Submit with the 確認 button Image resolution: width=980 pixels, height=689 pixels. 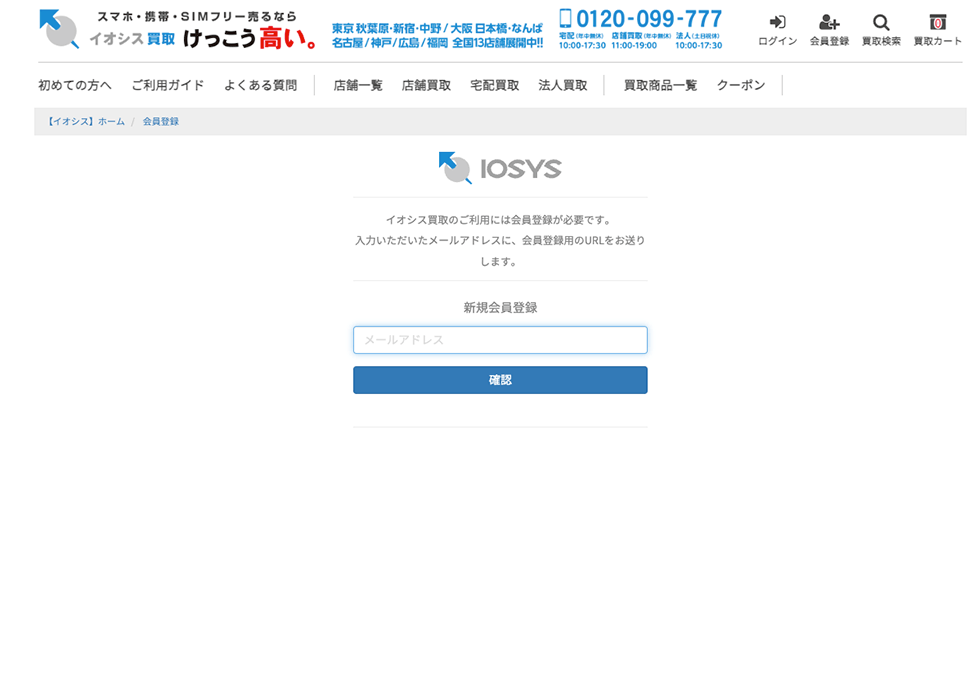coord(500,380)
